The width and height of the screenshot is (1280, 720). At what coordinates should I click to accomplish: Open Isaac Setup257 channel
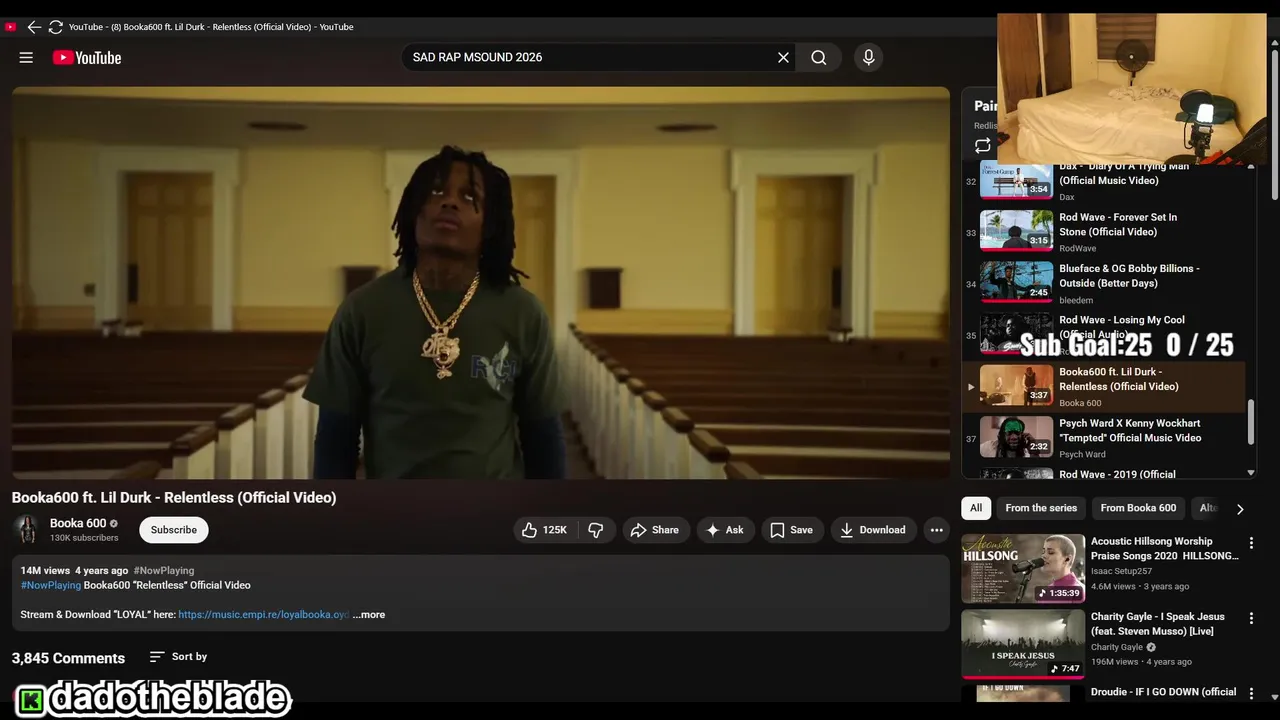(x=1121, y=571)
